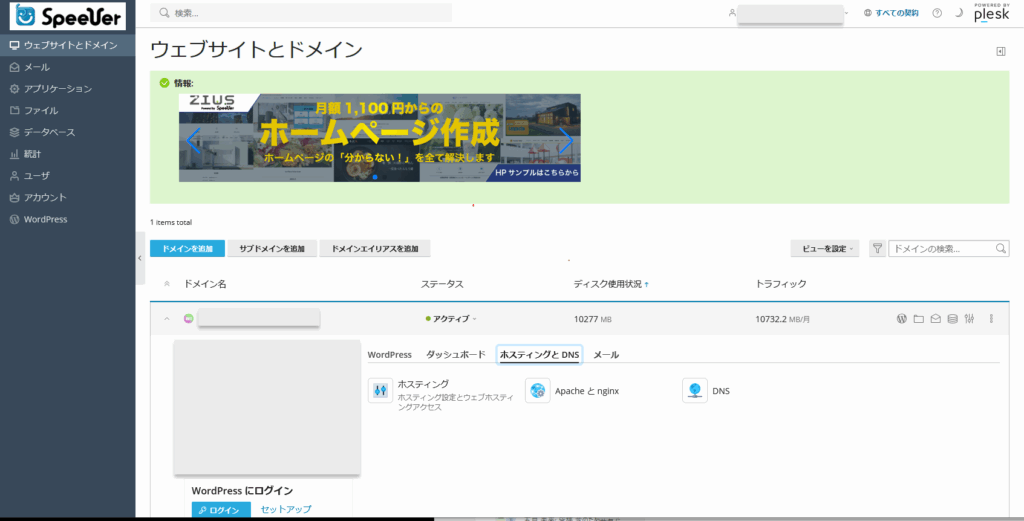
Task: Open the help question mark icon
Action: 937,13
